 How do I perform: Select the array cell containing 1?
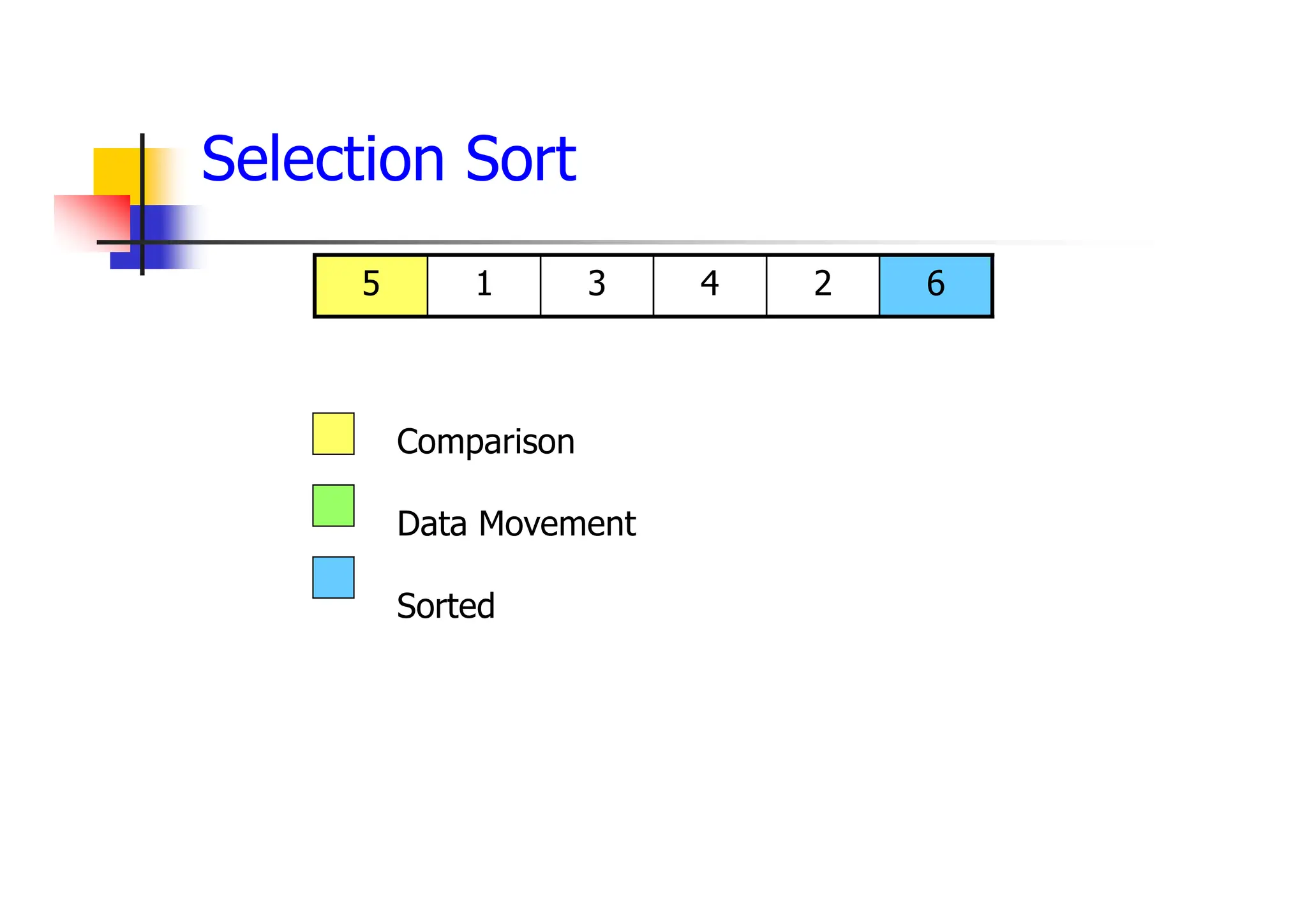click(x=484, y=285)
